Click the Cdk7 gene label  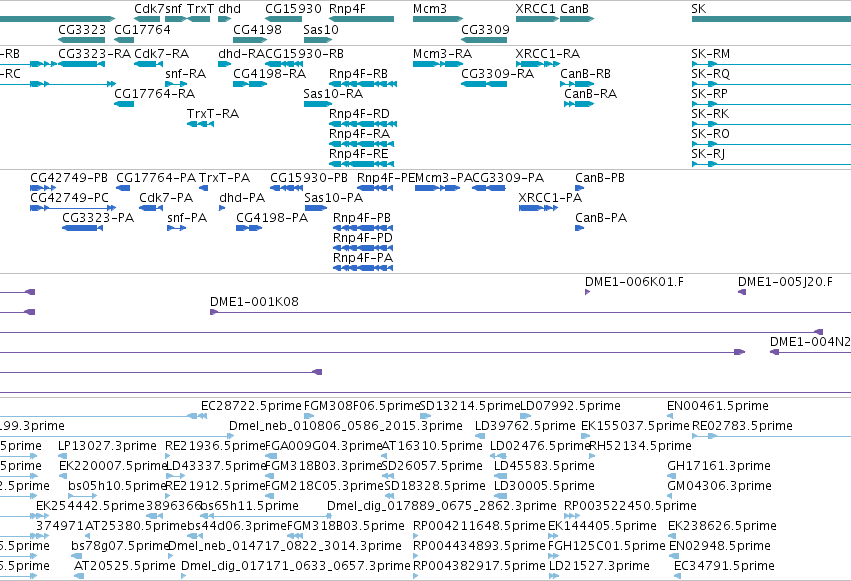(149, 9)
